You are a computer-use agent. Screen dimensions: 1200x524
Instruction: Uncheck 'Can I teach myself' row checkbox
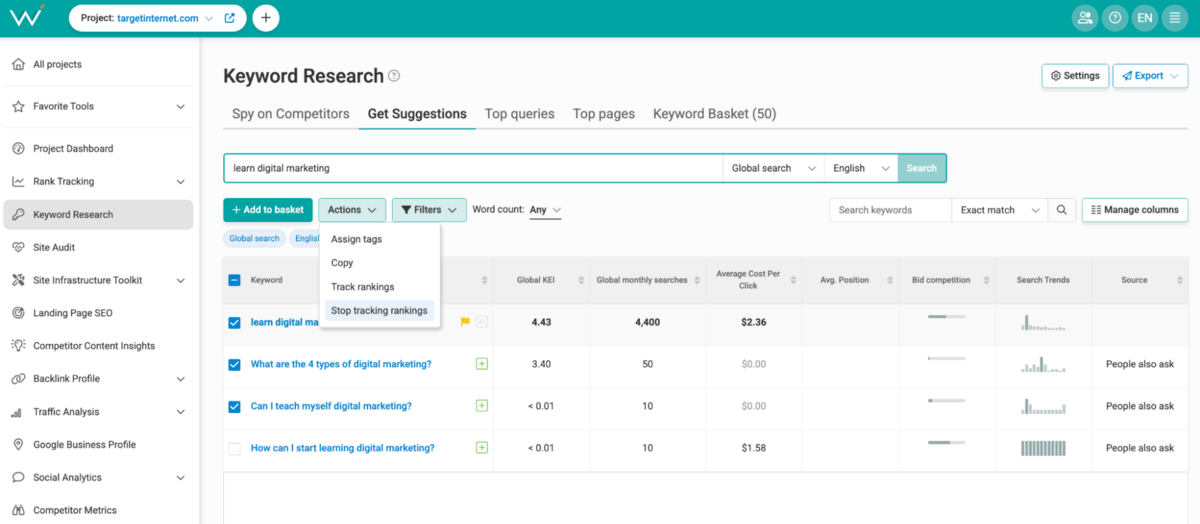point(234,406)
